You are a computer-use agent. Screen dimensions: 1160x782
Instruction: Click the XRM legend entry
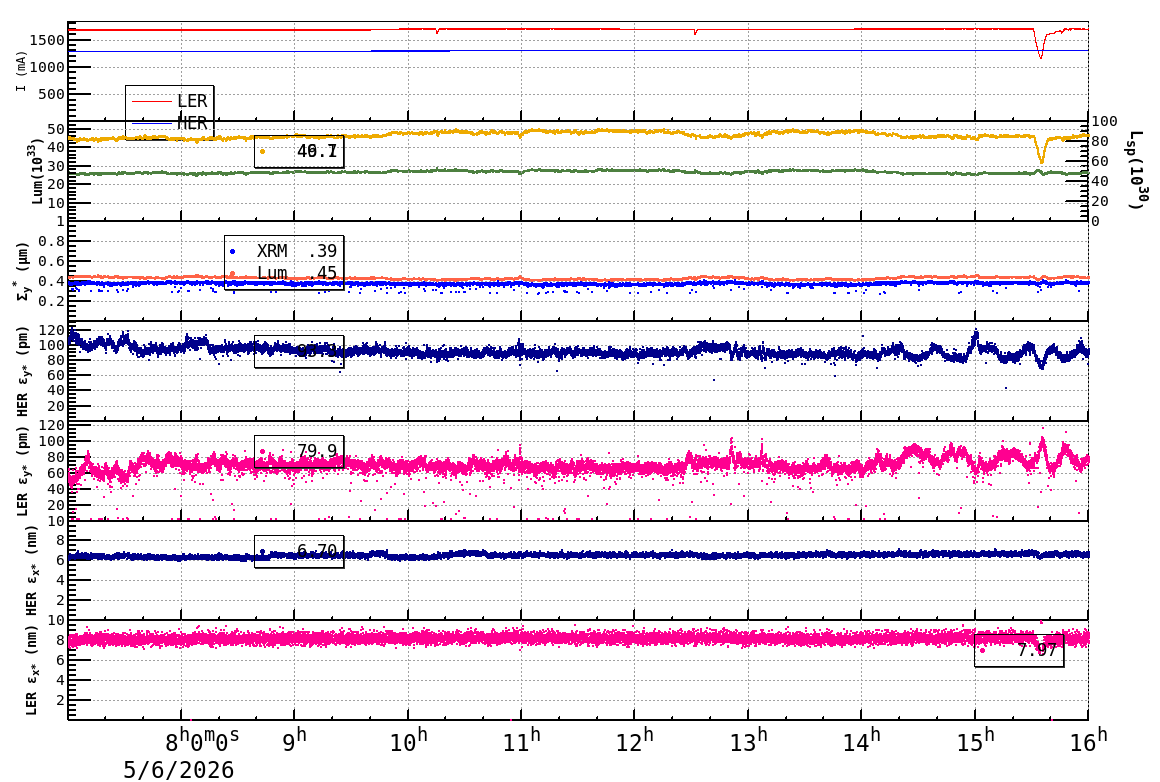284,251
